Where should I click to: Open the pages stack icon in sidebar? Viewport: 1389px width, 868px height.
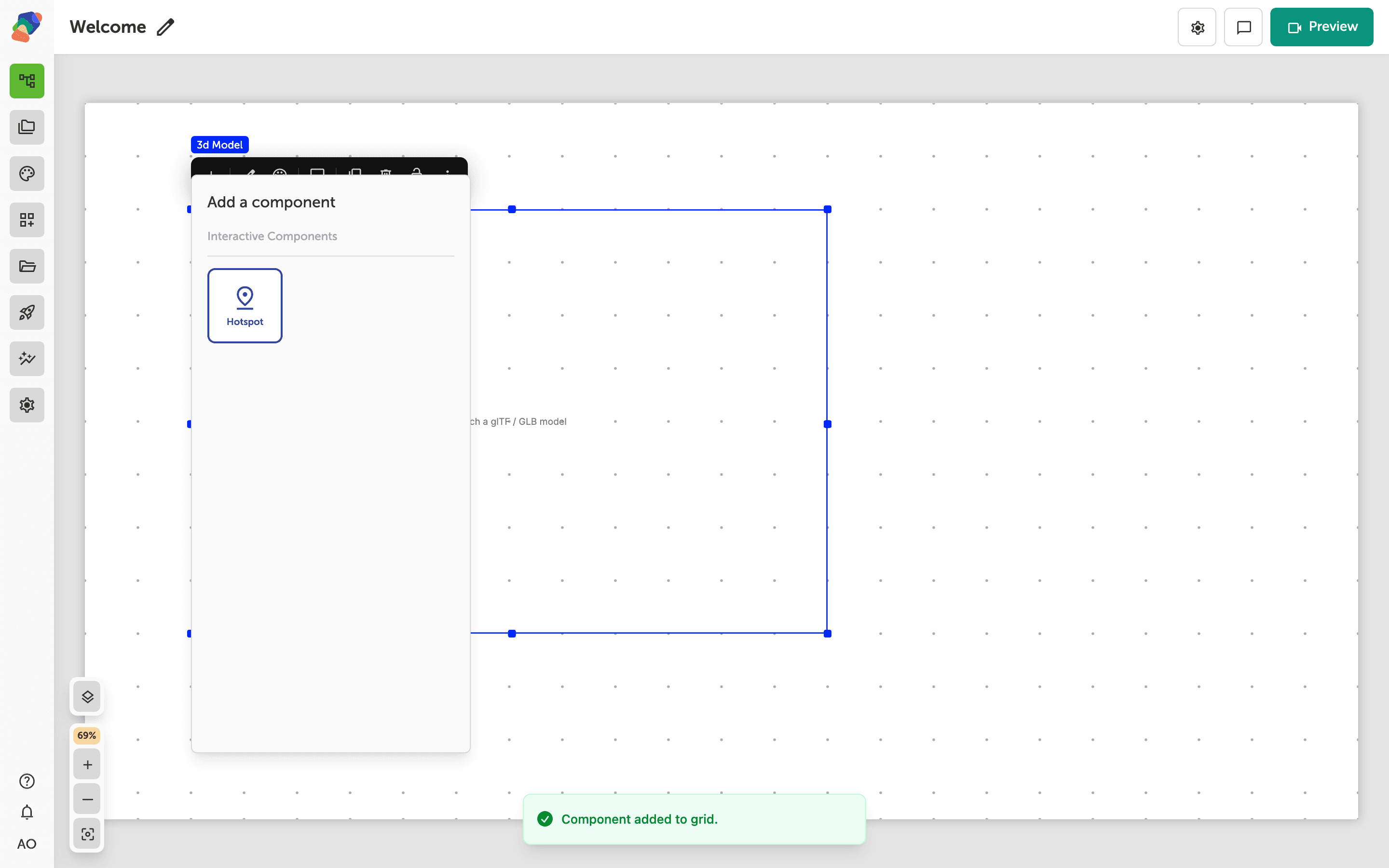point(27,127)
